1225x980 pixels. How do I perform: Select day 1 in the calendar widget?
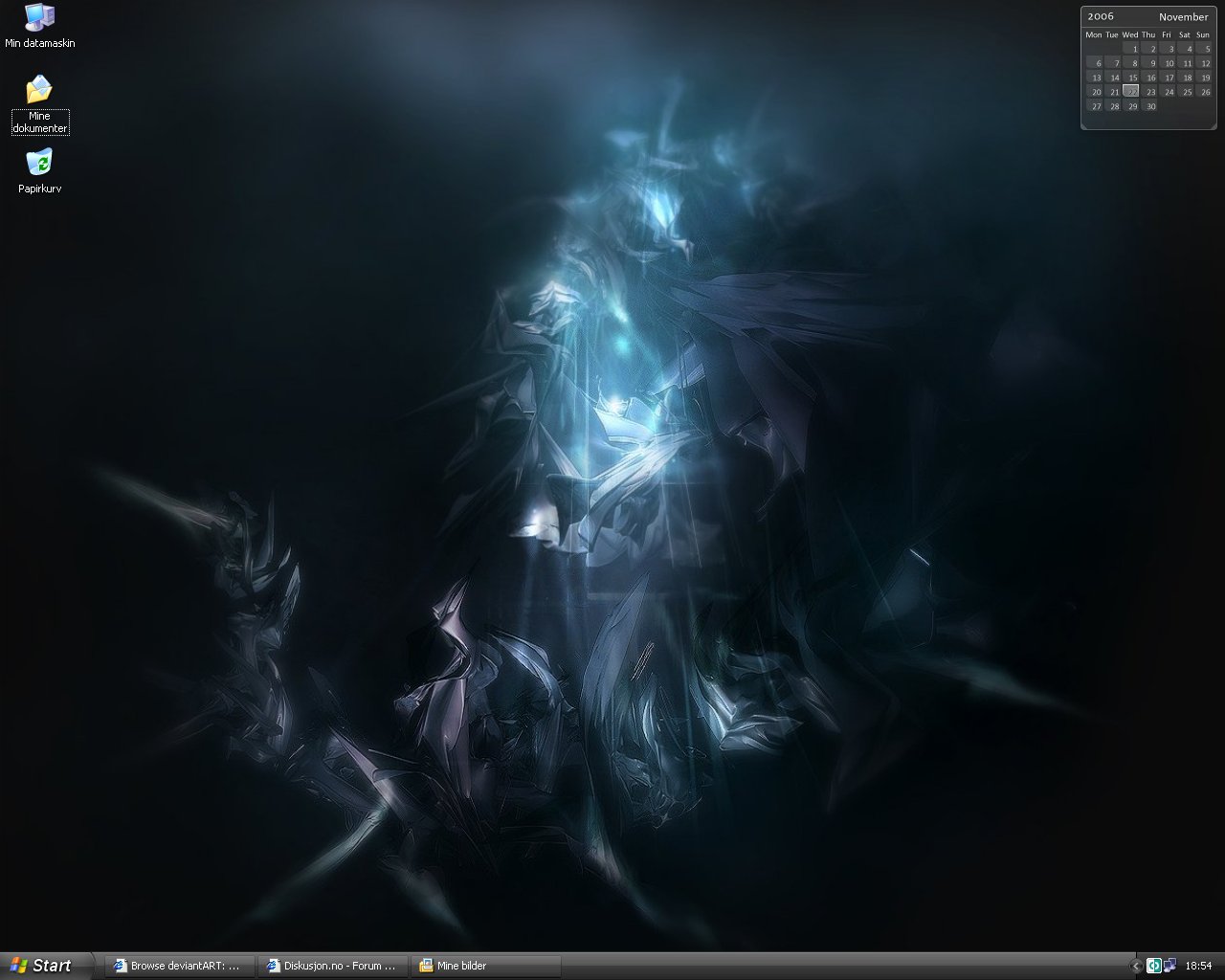coord(1130,49)
